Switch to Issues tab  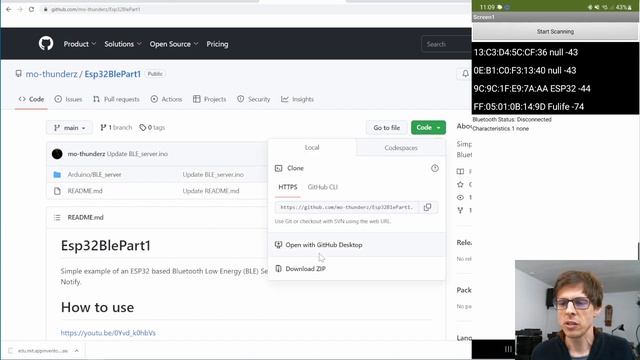(x=68, y=99)
